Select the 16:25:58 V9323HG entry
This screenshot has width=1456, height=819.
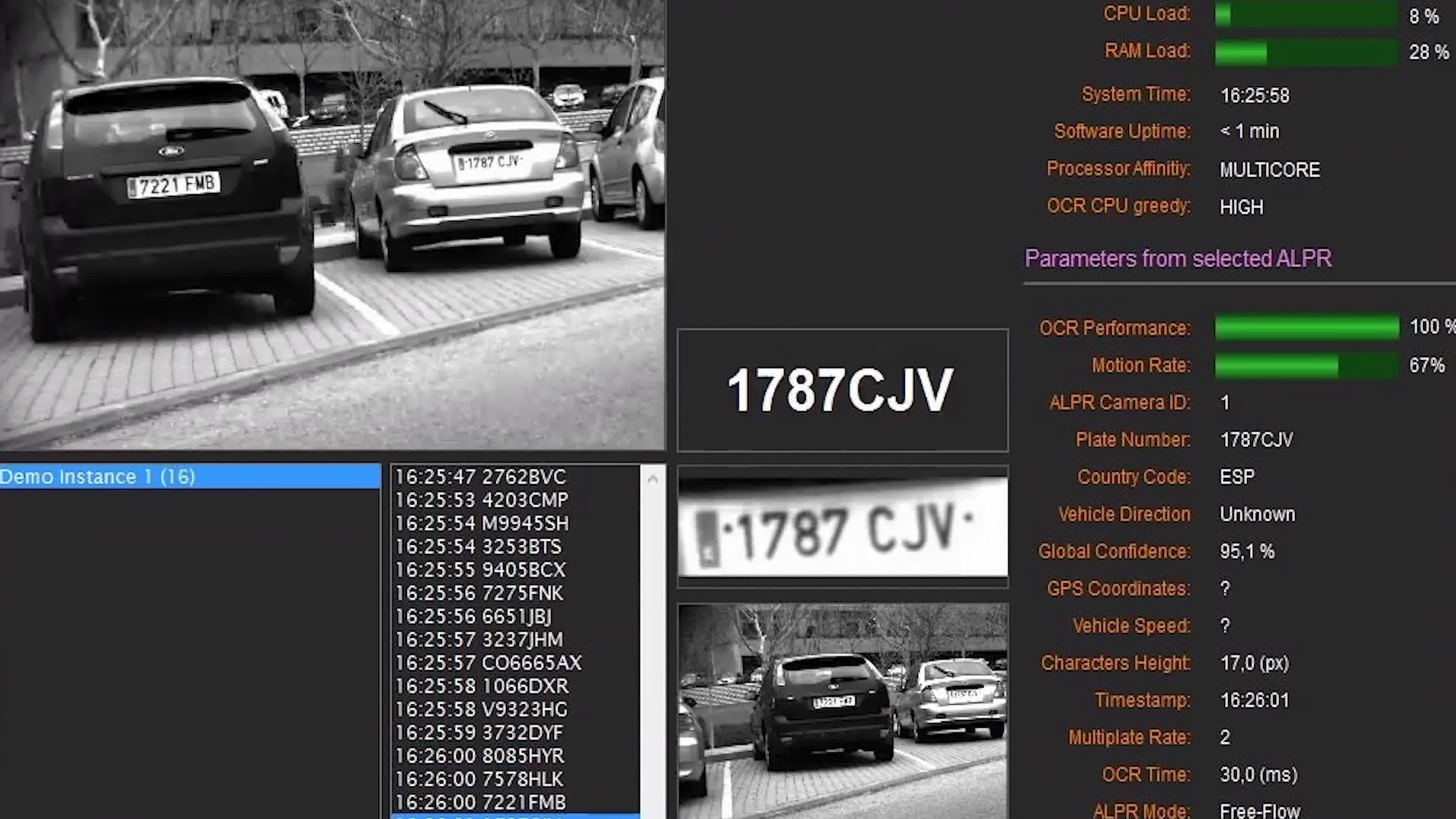(x=482, y=709)
